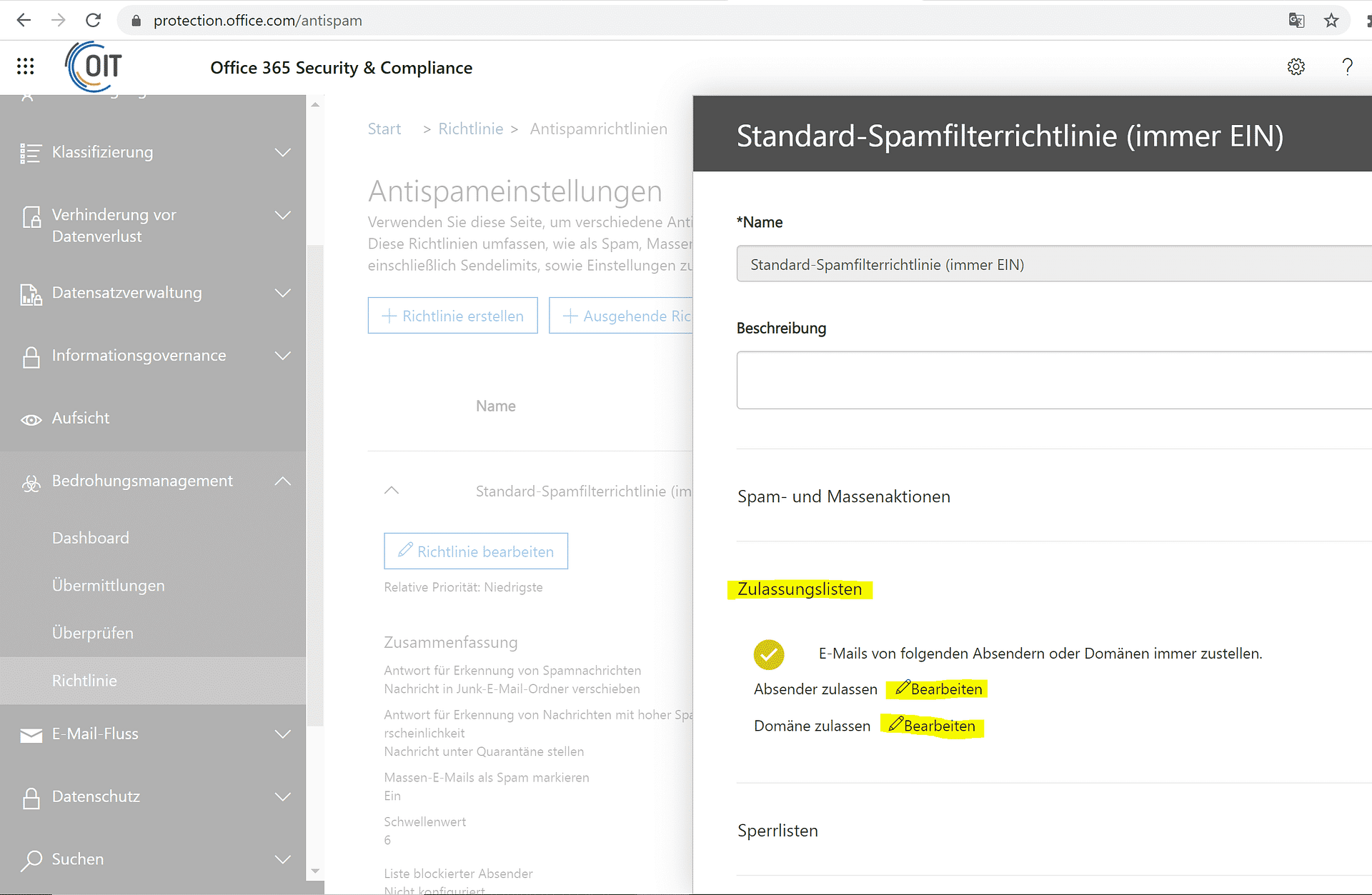Click the Richtlinie erstellen button
Viewport: 1372px width, 895px height.
(453, 316)
